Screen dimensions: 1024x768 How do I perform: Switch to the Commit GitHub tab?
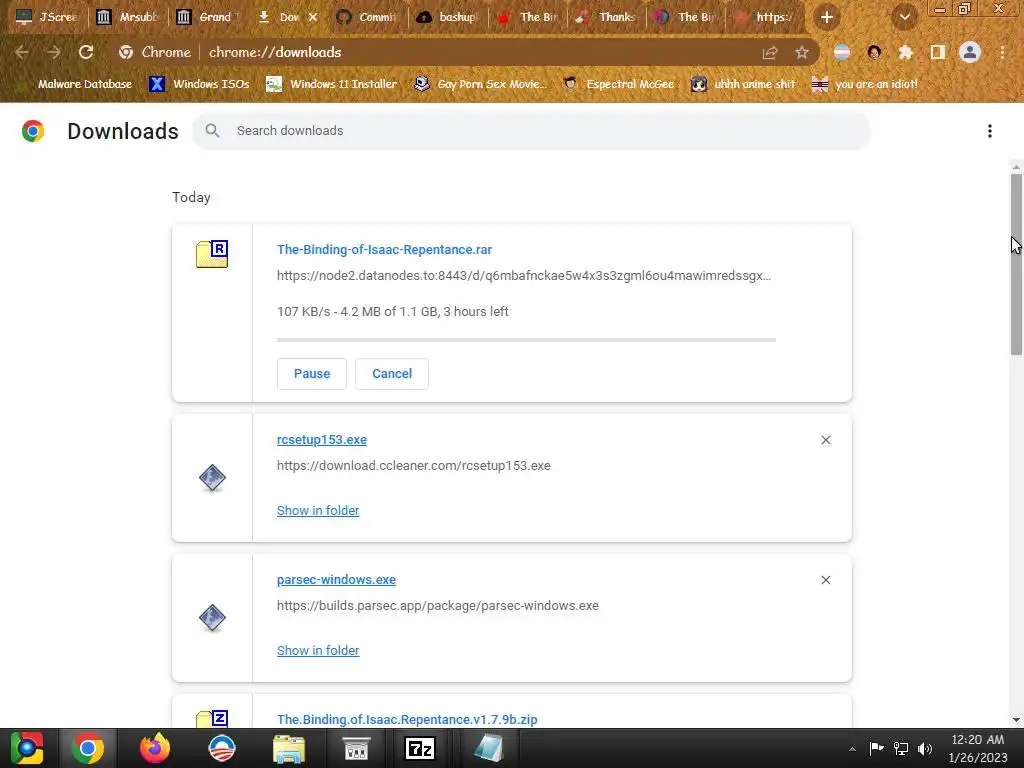click(368, 17)
